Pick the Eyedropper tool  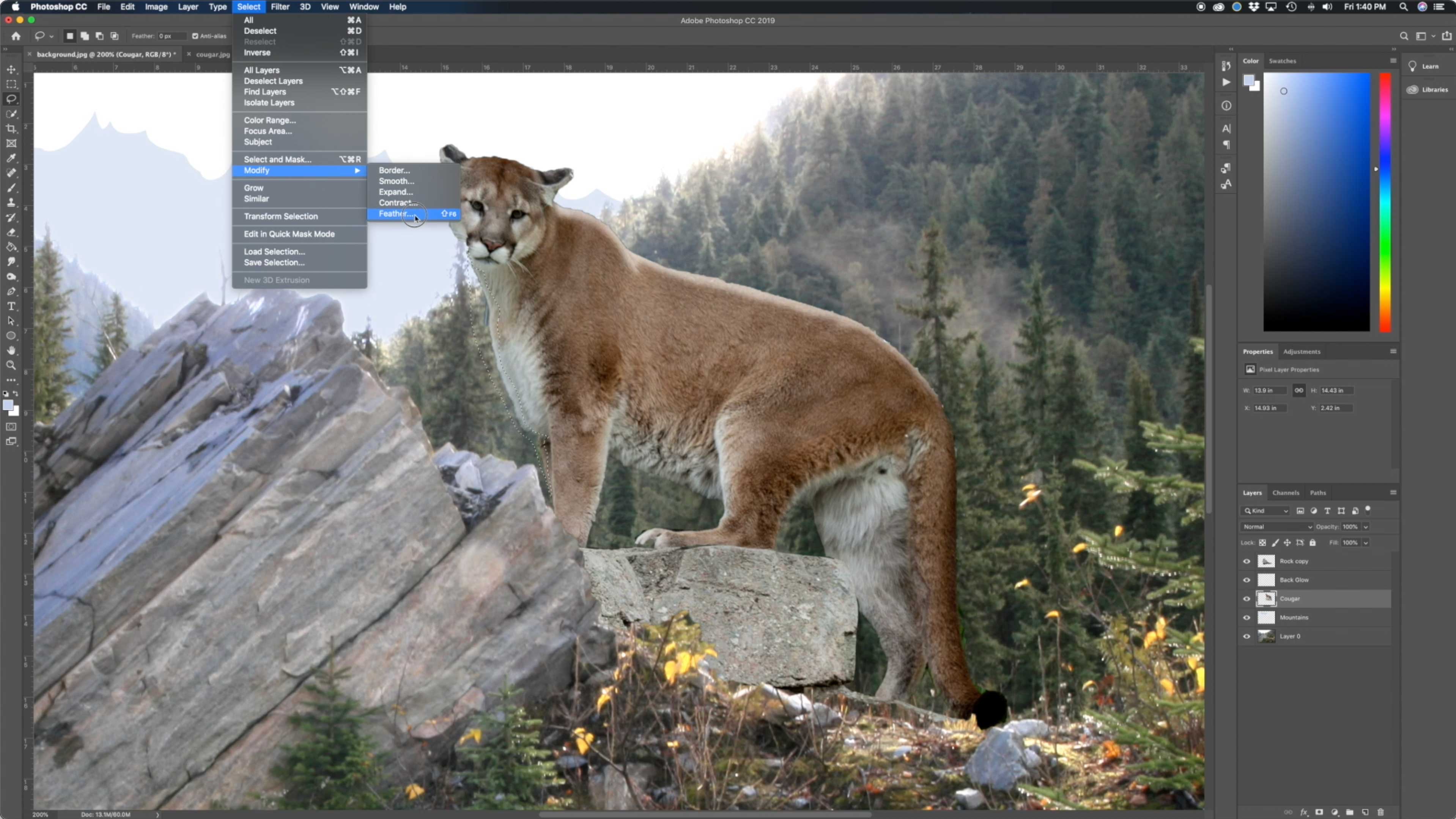[11, 158]
